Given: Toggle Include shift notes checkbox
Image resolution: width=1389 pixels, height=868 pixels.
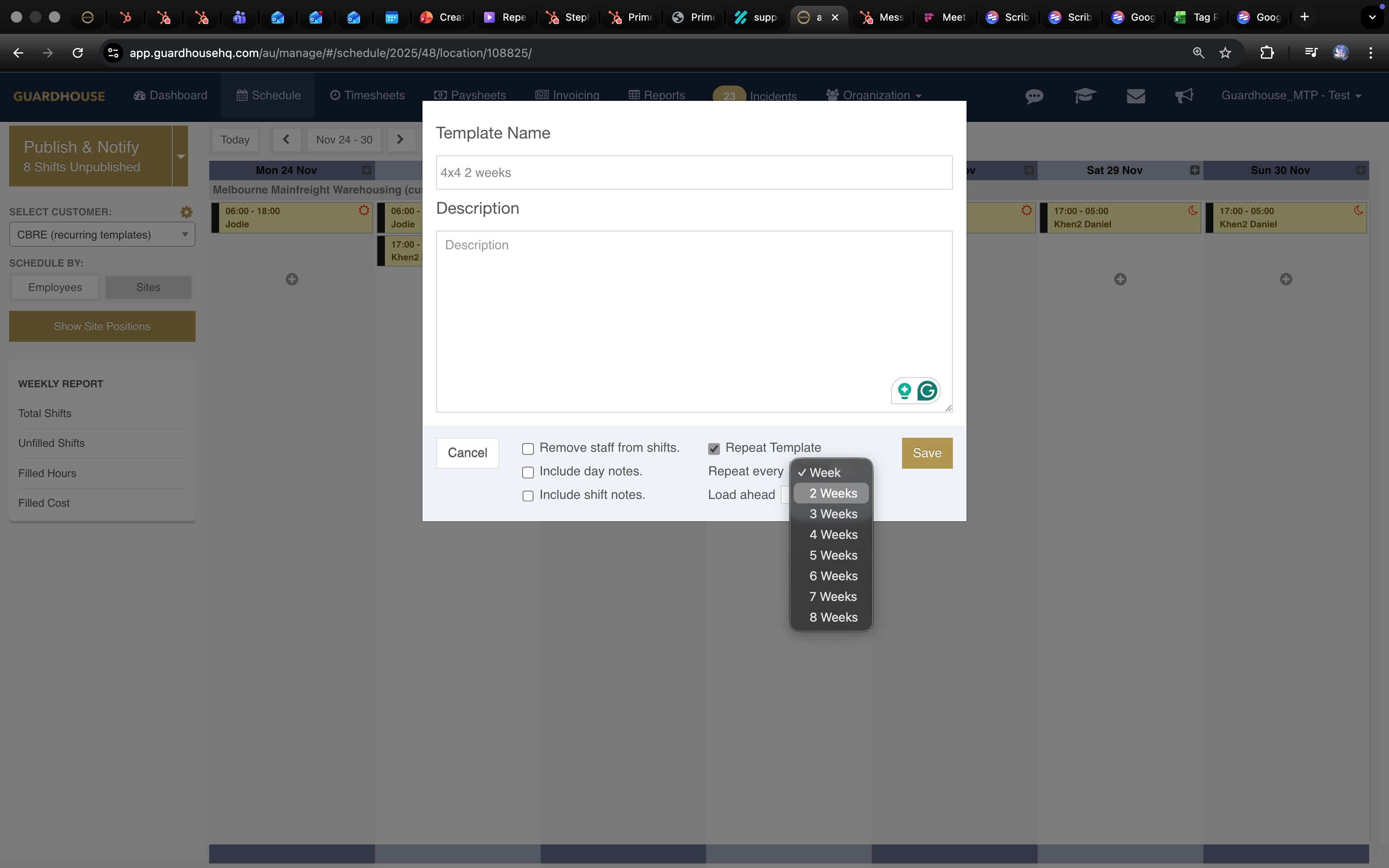Looking at the screenshot, I should point(527,496).
